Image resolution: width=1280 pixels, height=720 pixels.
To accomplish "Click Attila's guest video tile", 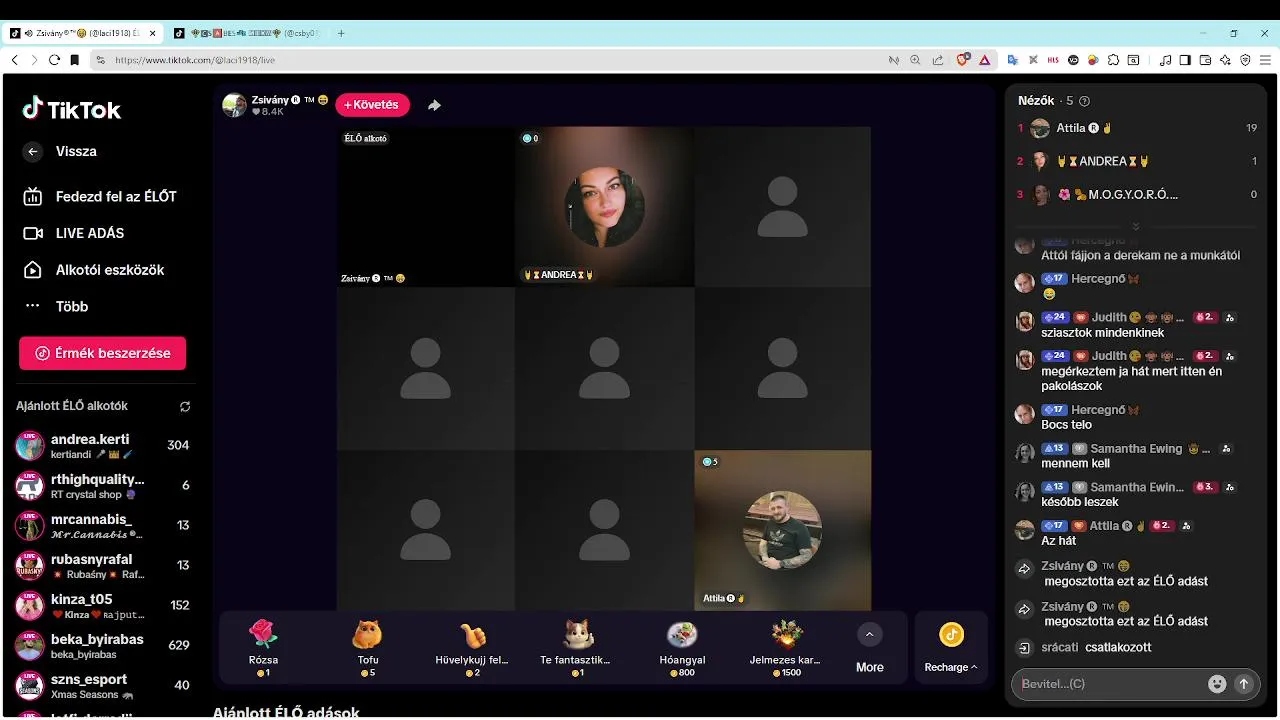I will point(783,530).
